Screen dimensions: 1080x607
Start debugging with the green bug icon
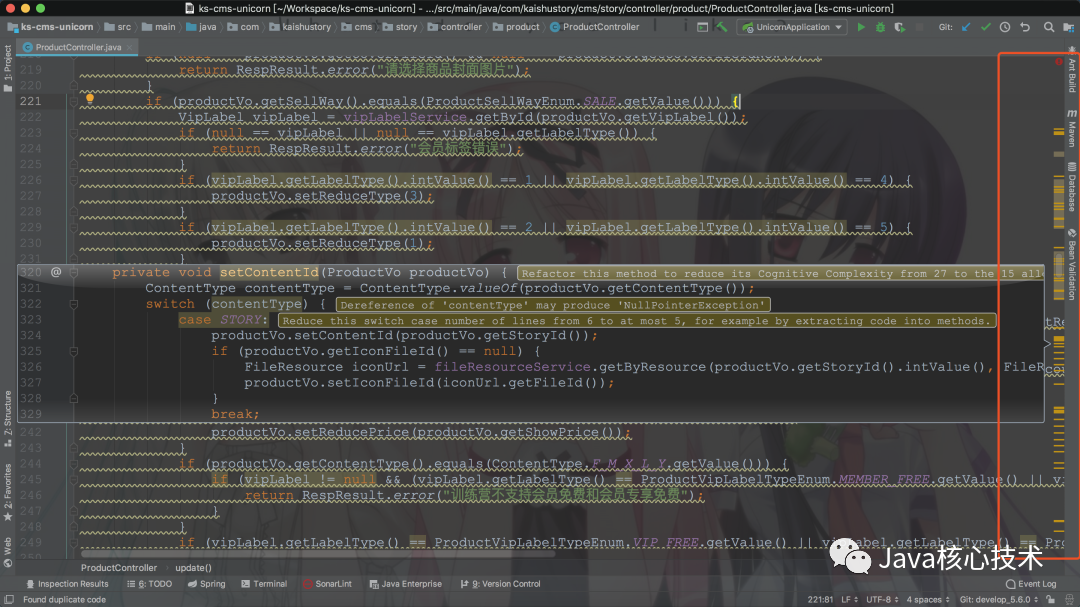(x=880, y=27)
